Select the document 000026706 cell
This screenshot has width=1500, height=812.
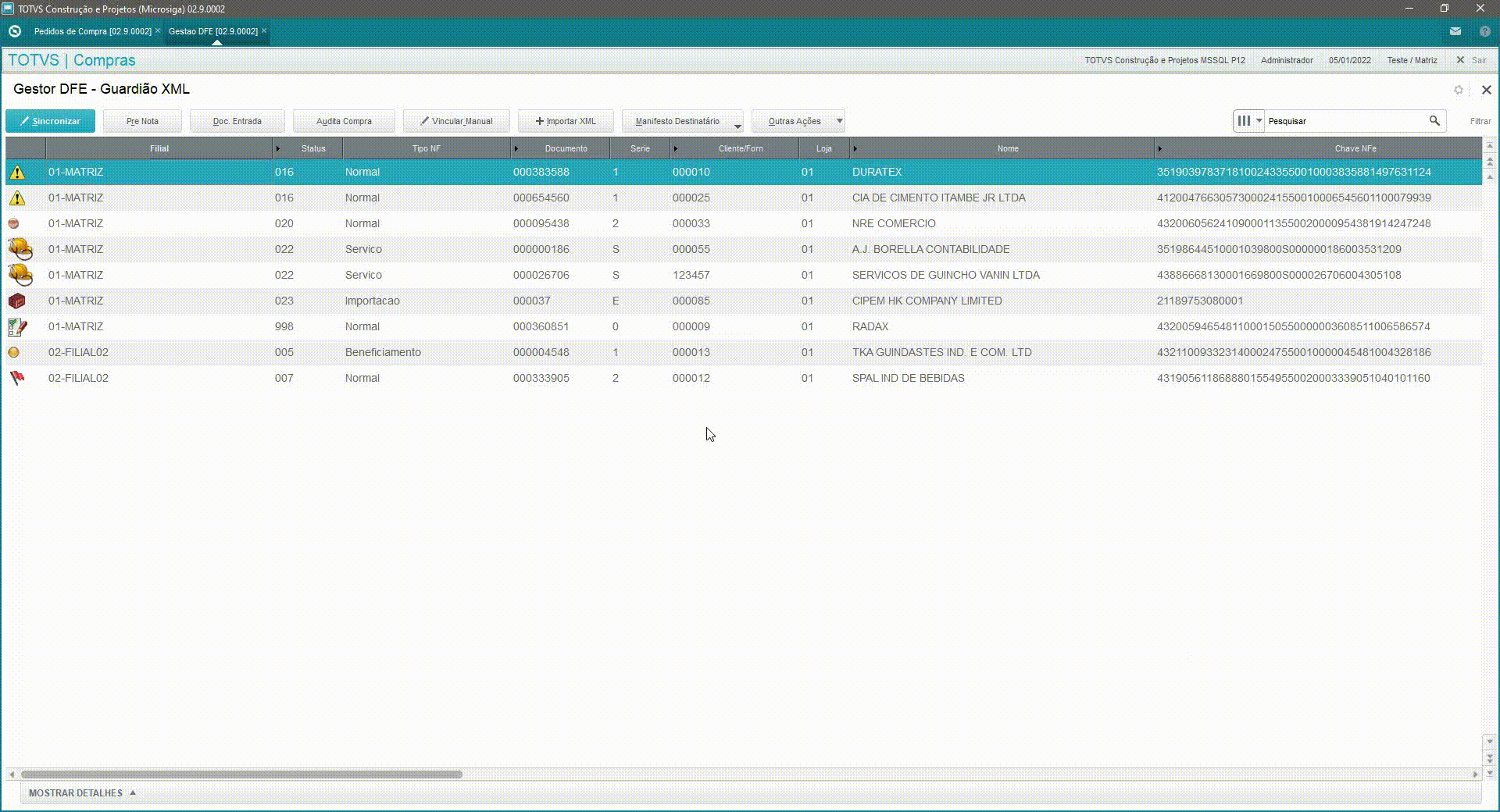pyautogui.click(x=560, y=275)
